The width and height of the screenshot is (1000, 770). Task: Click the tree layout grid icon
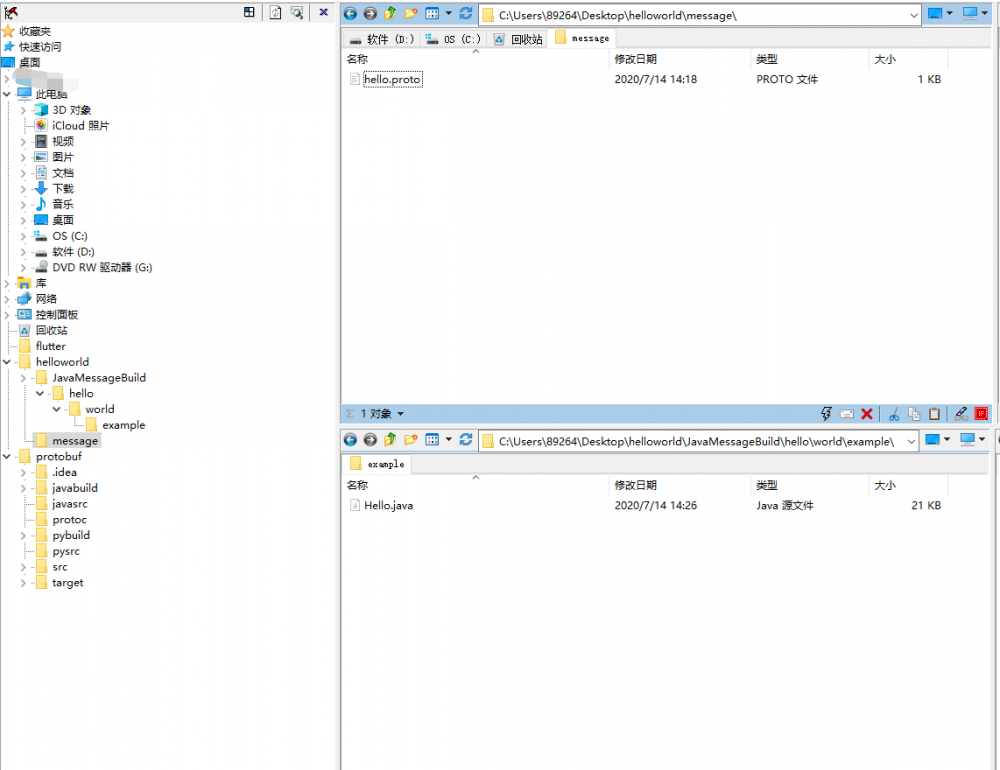(x=249, y=12)
